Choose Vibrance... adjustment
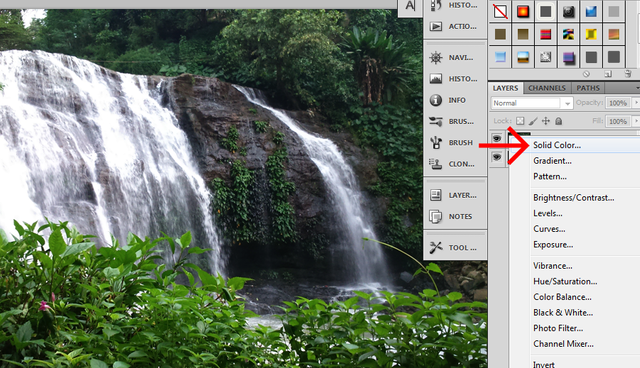 553,266
